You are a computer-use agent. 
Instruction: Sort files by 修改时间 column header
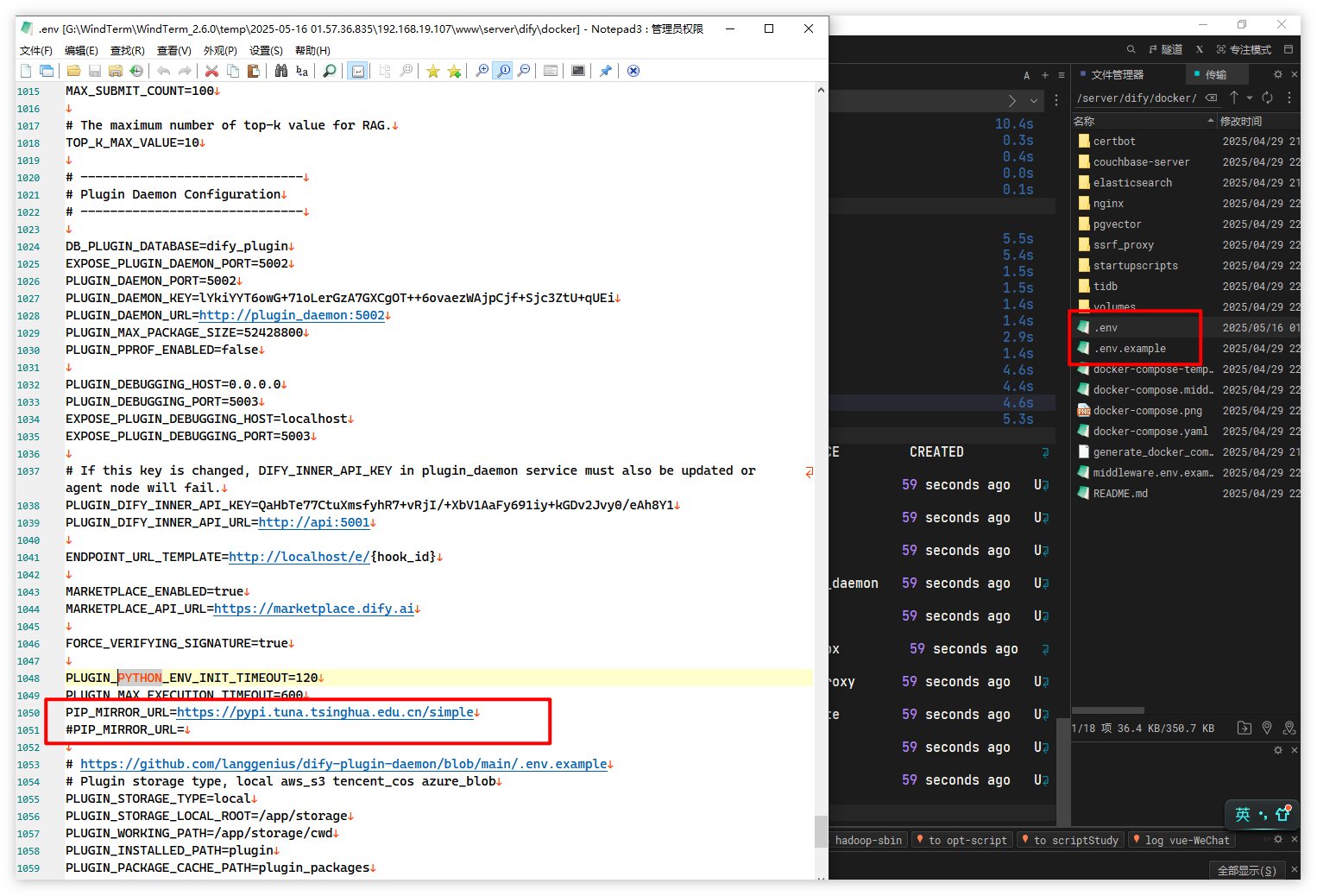coord(1259,121)
